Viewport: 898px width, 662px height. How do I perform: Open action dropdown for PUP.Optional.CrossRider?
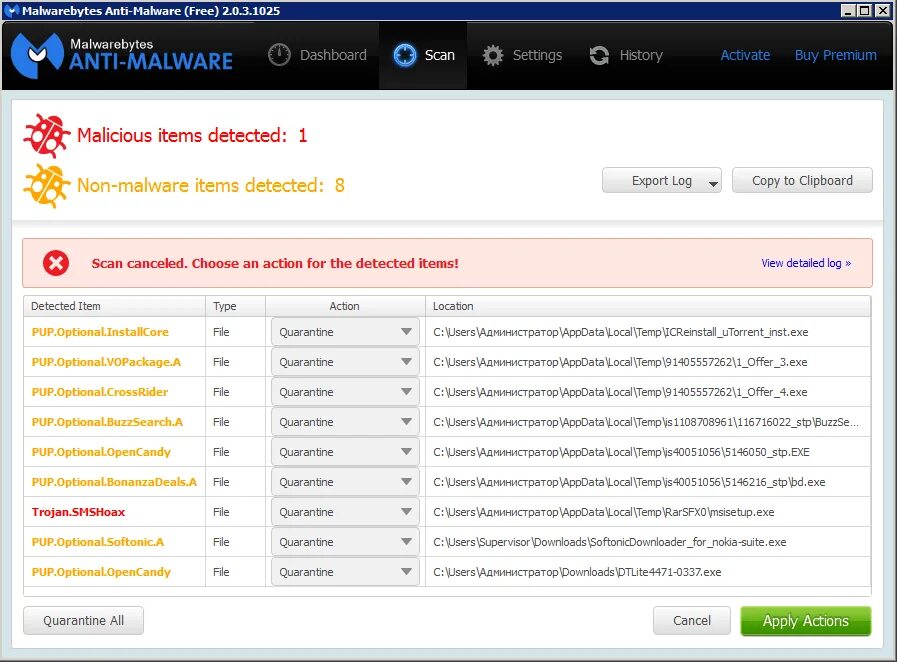(345, 392)
